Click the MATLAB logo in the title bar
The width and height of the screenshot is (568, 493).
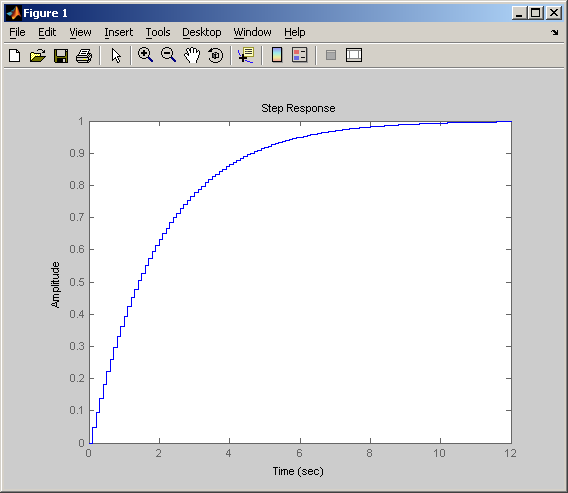[x=13, y=13]
